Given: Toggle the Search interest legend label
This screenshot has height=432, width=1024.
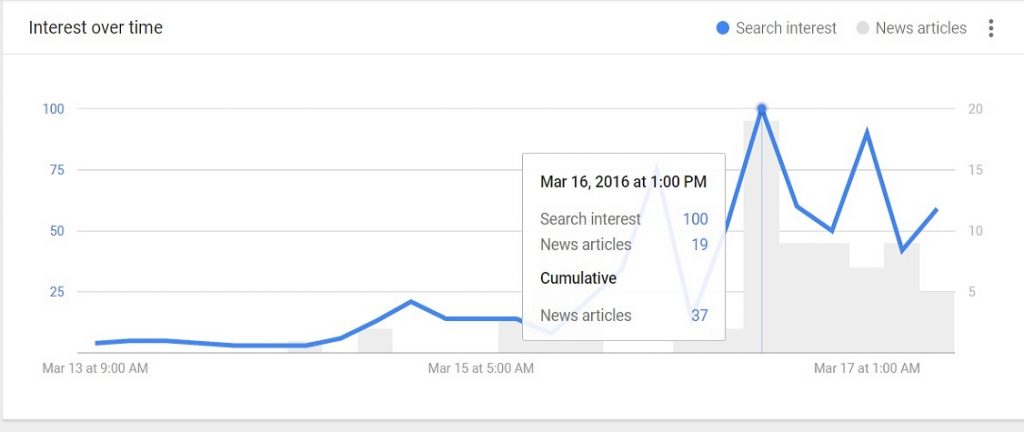Looking at the screenshot, I should (x=786, y=28).
